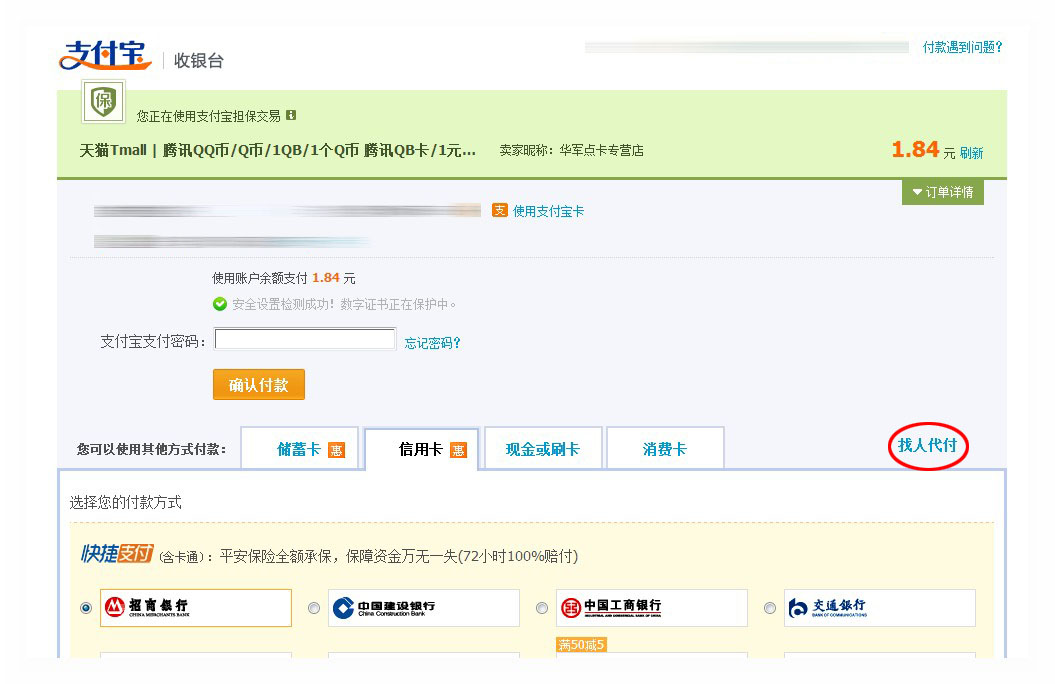The height and width of the screenshot is (684, 1055).
Task: Select the 交通银行 radio button
Action: pos(770,608)
